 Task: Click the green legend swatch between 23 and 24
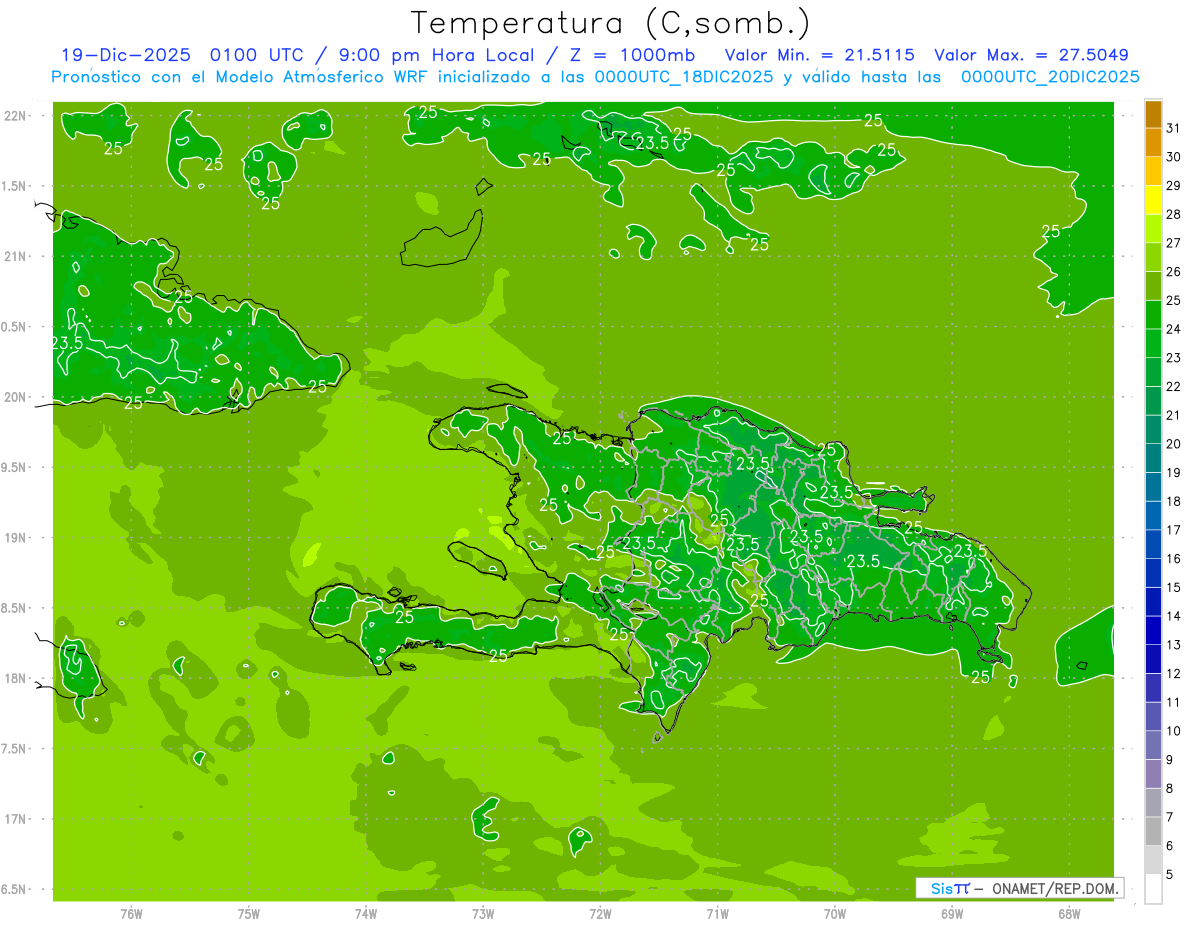(1153, 343)
